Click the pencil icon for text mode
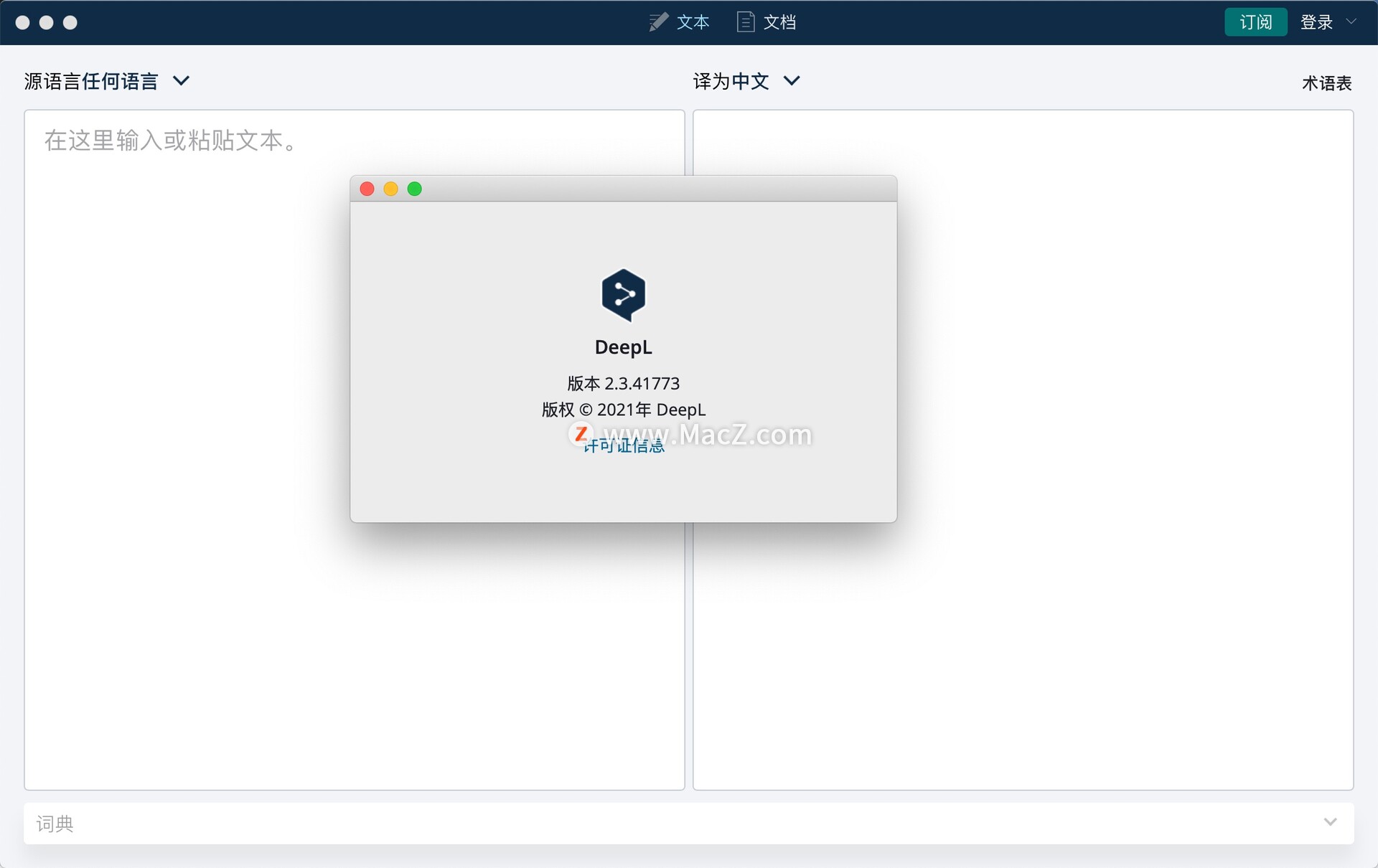The image size is (1378, 868). pyautogui.click(x=657, y=22)
